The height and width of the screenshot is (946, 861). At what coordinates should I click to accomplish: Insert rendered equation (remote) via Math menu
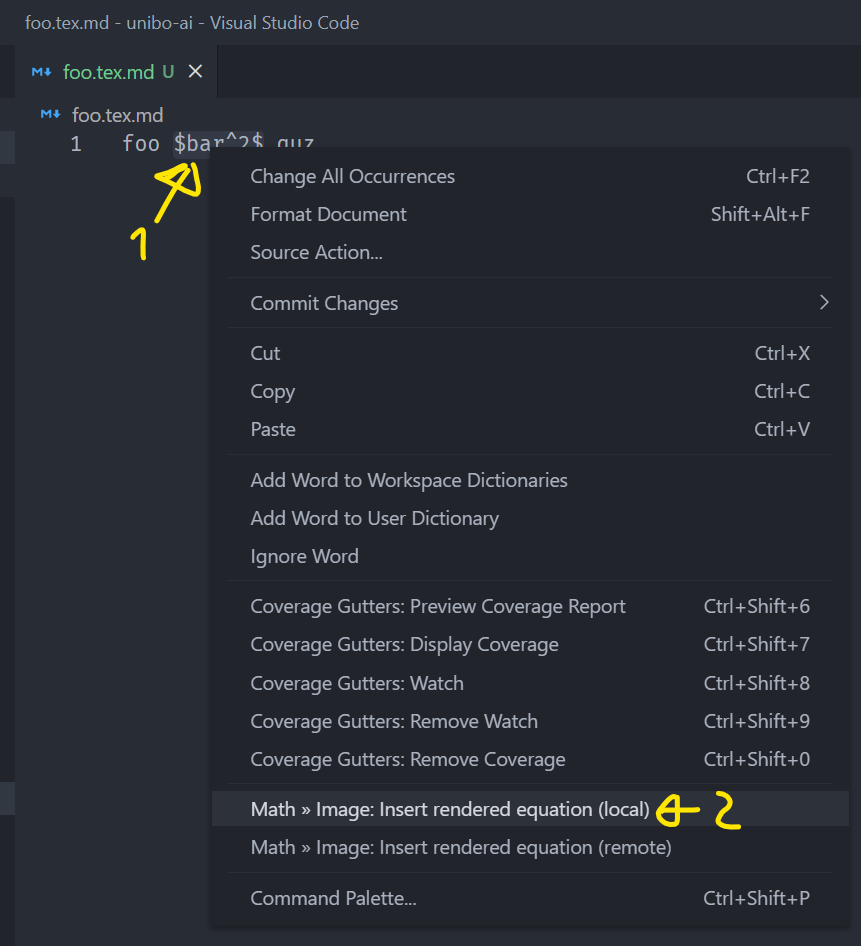tap(530, 847)
